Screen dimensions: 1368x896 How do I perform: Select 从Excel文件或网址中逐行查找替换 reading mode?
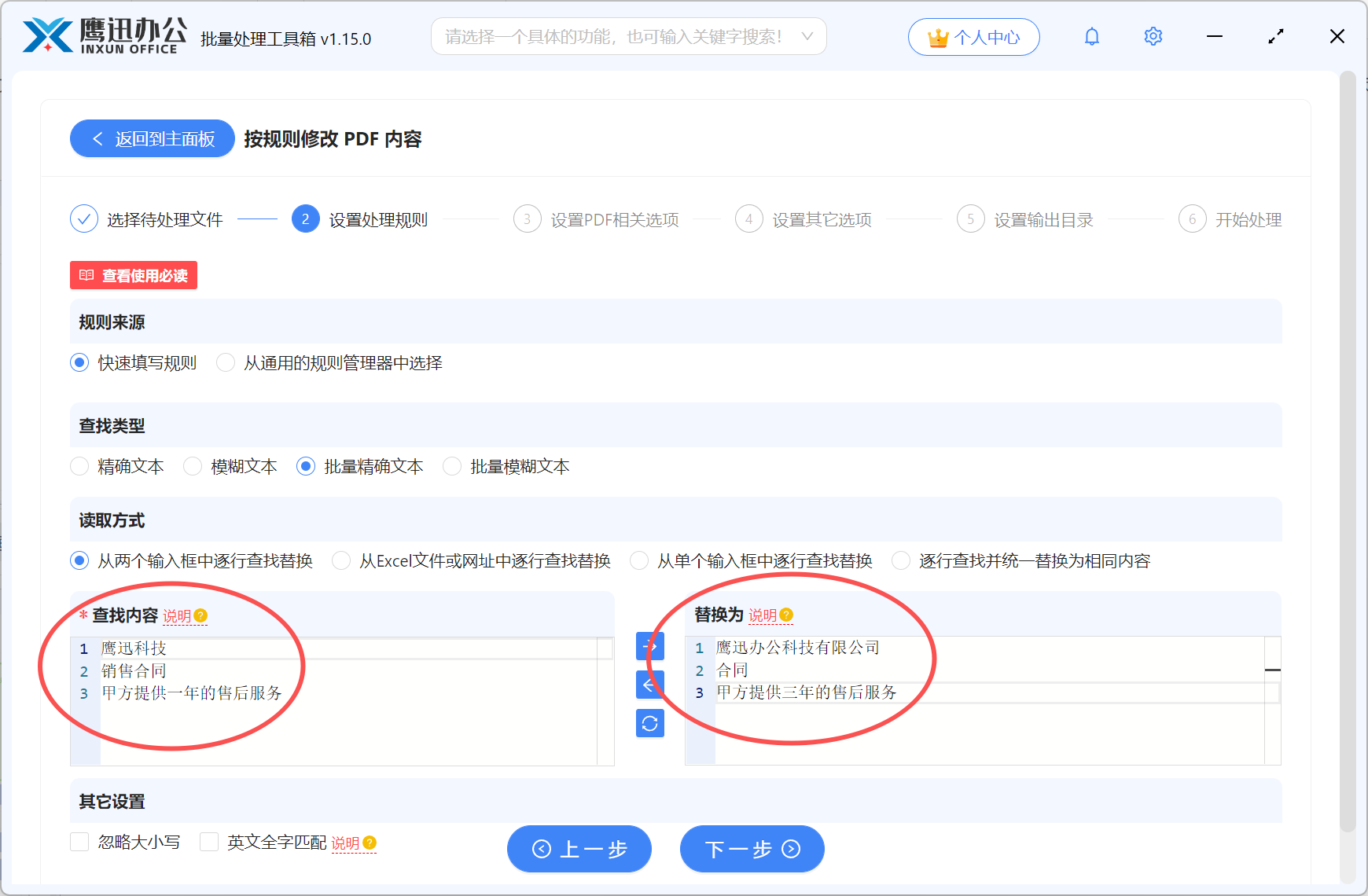tap(340, 560)
